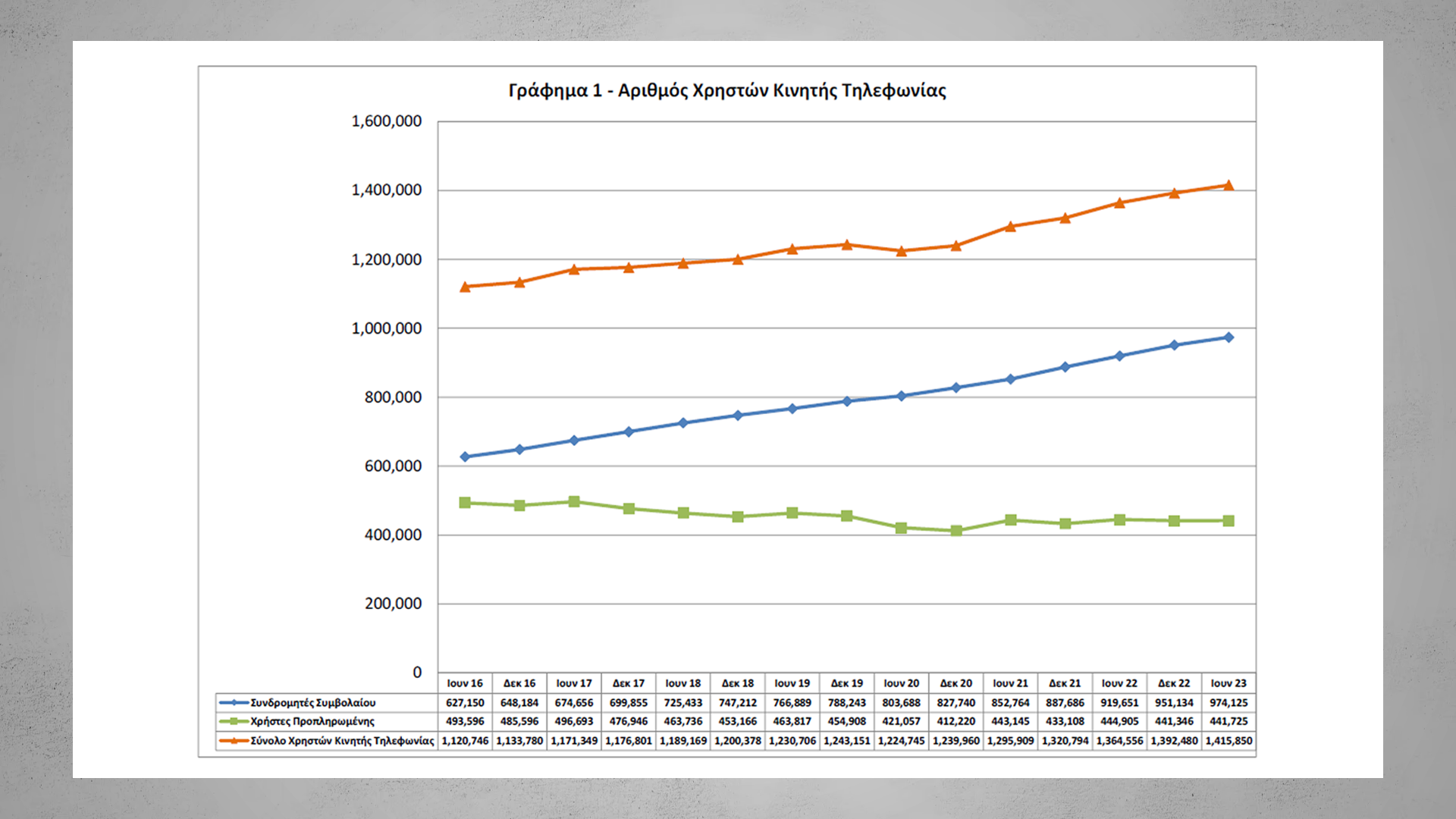The height and width of the screenshot is (819, 1456).
Task: Select the y-axis label 1,000,000
Action: coord(387,328)
